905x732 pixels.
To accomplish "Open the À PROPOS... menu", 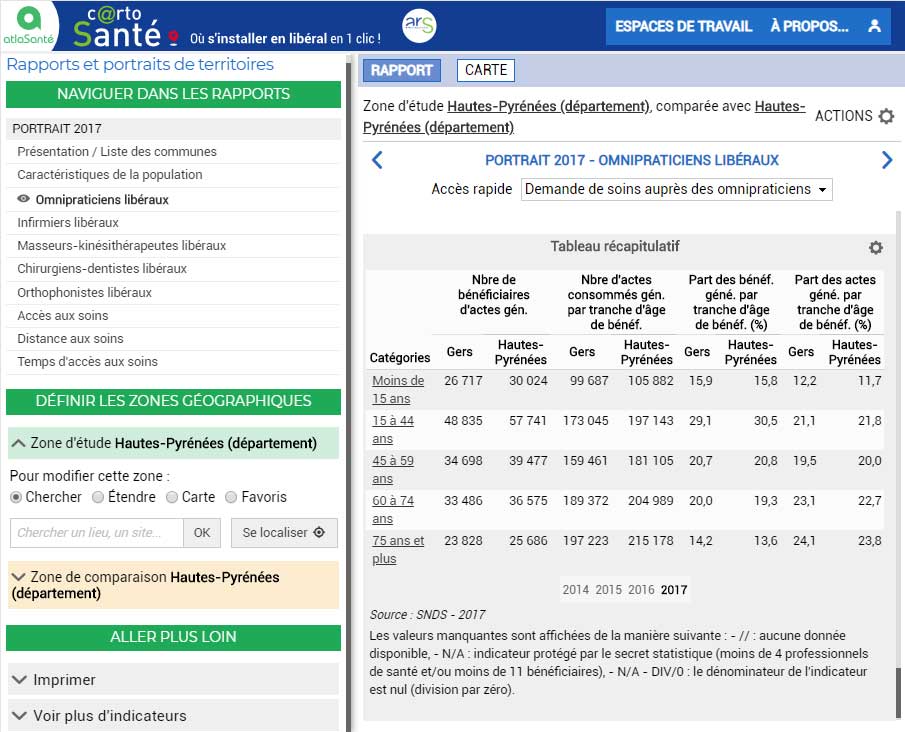I will click(810, 27).
